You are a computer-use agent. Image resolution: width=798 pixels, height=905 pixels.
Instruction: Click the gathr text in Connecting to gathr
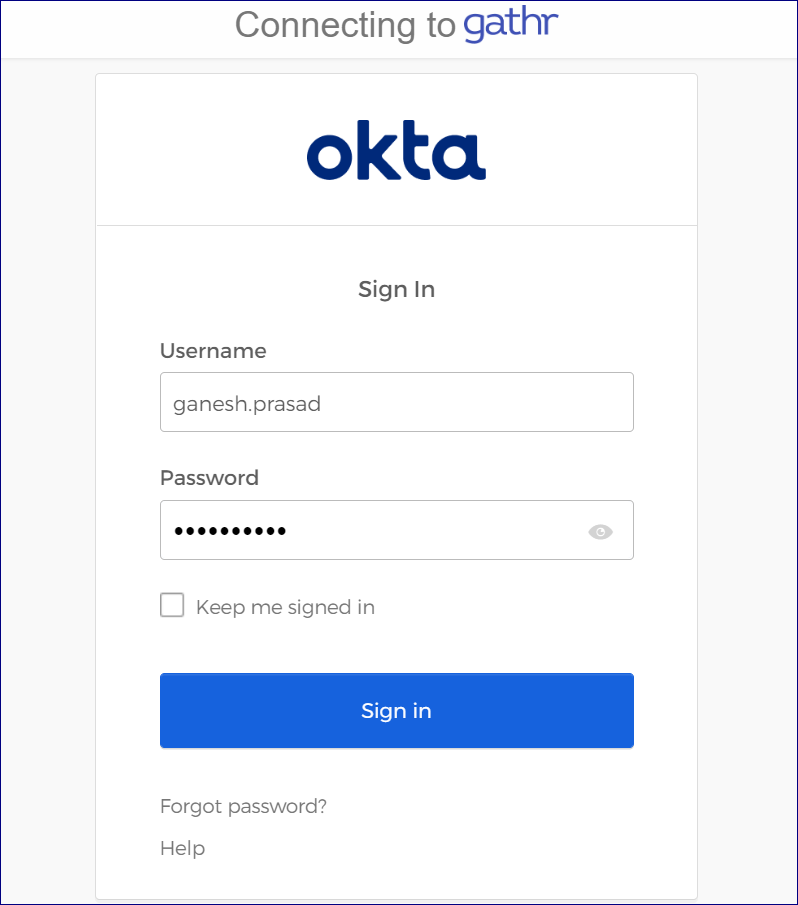coord(511,24)
